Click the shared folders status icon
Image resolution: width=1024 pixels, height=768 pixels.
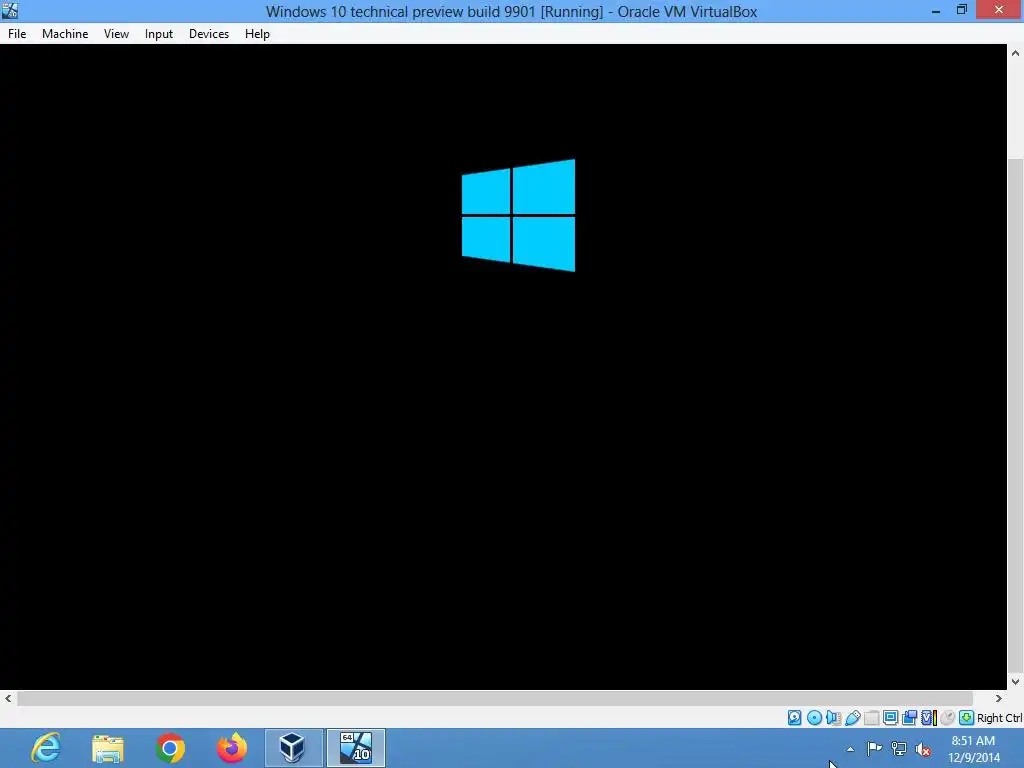point(871,718)
